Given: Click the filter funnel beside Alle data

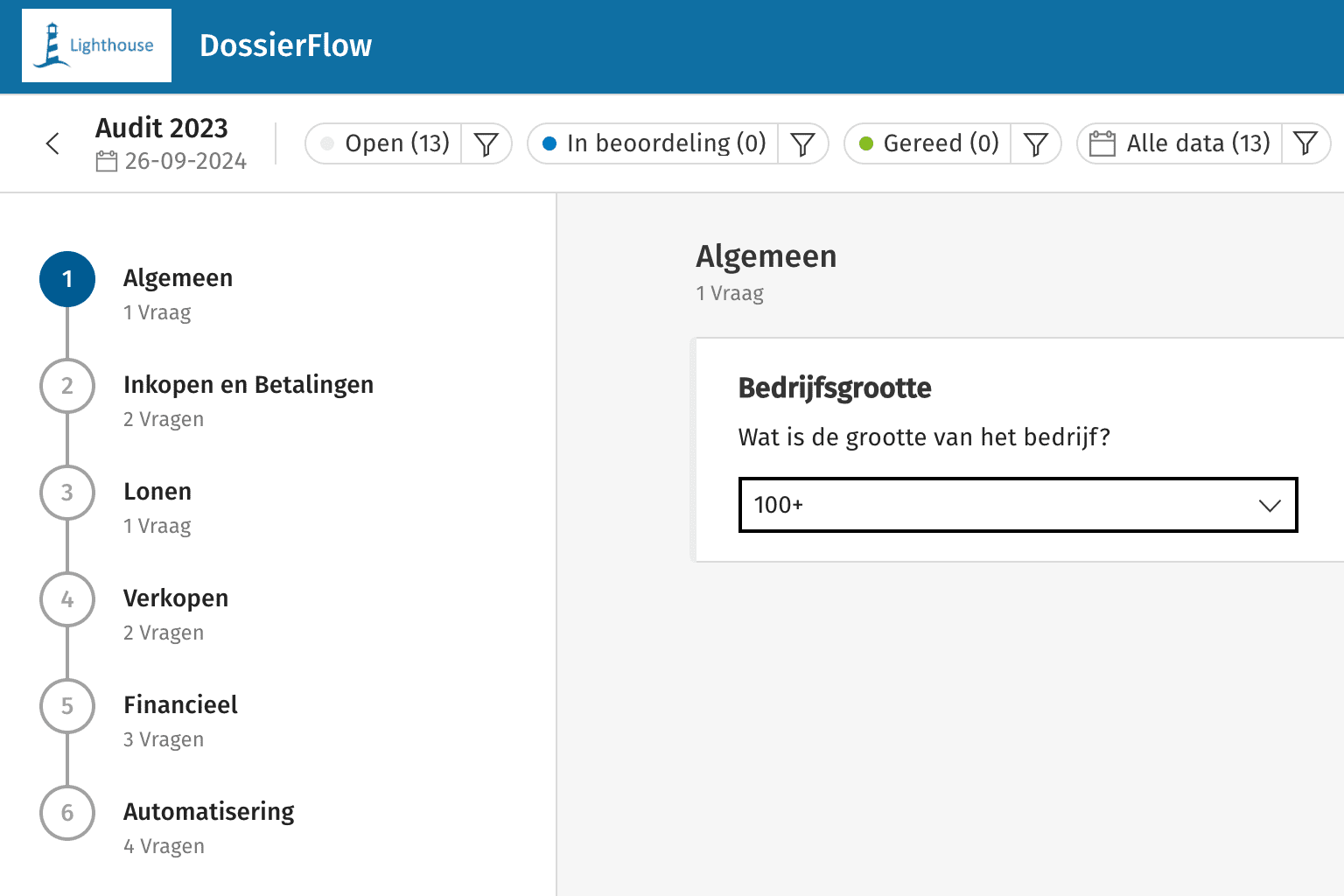Looking at the screenshot, I should (x=1305, y=143).
